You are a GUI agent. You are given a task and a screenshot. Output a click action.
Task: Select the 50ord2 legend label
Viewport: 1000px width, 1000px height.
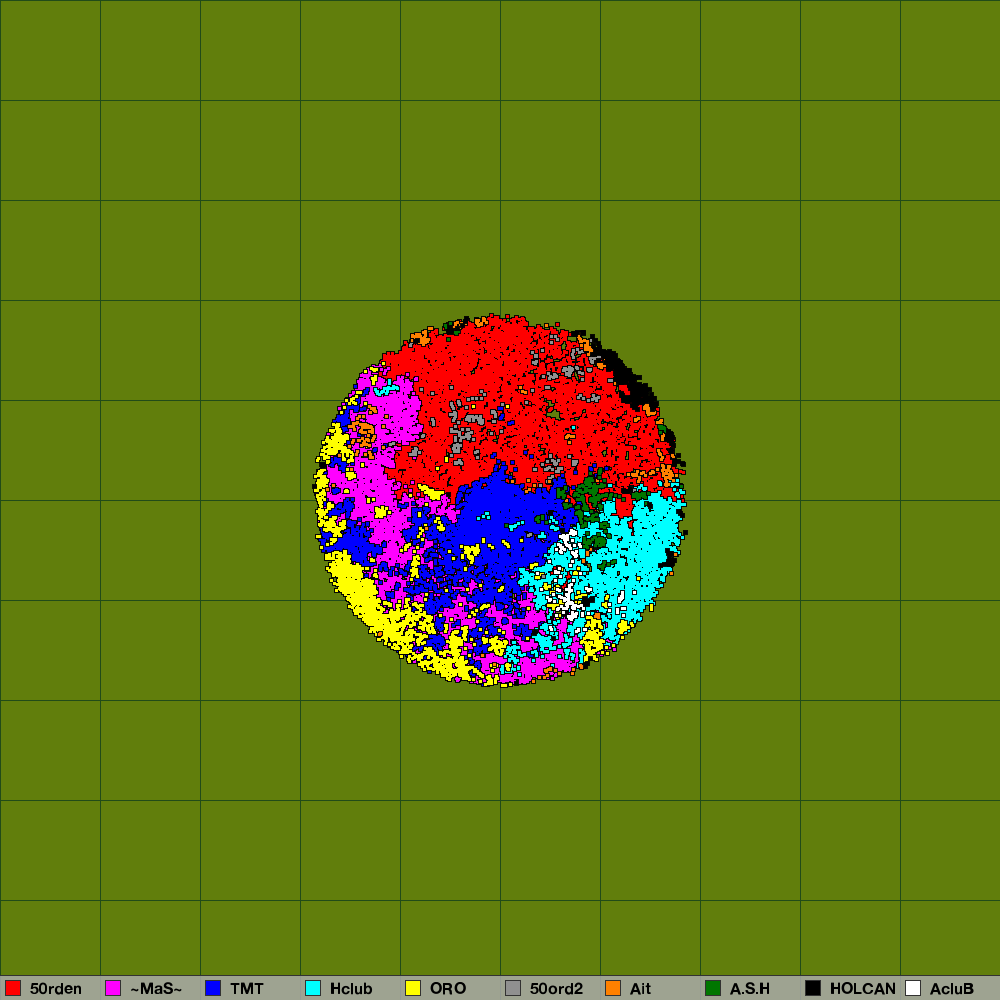pos(556,989)
